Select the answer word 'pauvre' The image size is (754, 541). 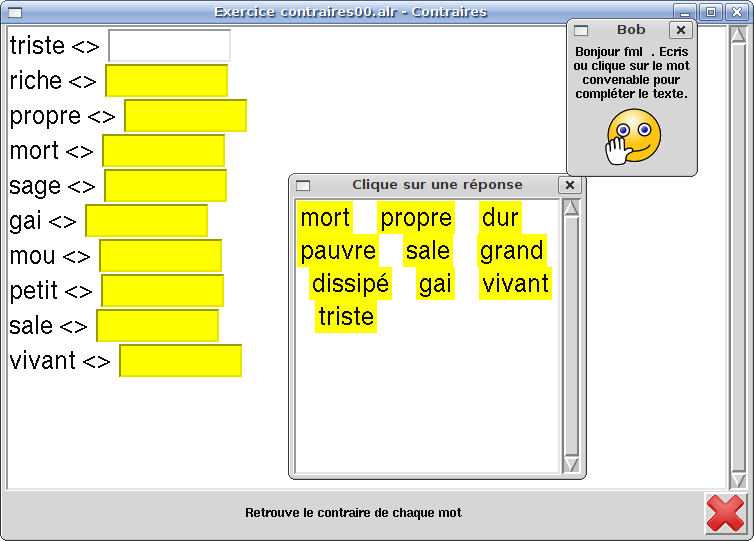tap(338, 251)
